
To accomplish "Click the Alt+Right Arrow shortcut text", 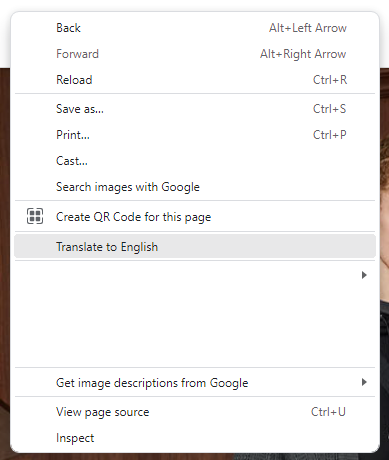I will point(303,54).
